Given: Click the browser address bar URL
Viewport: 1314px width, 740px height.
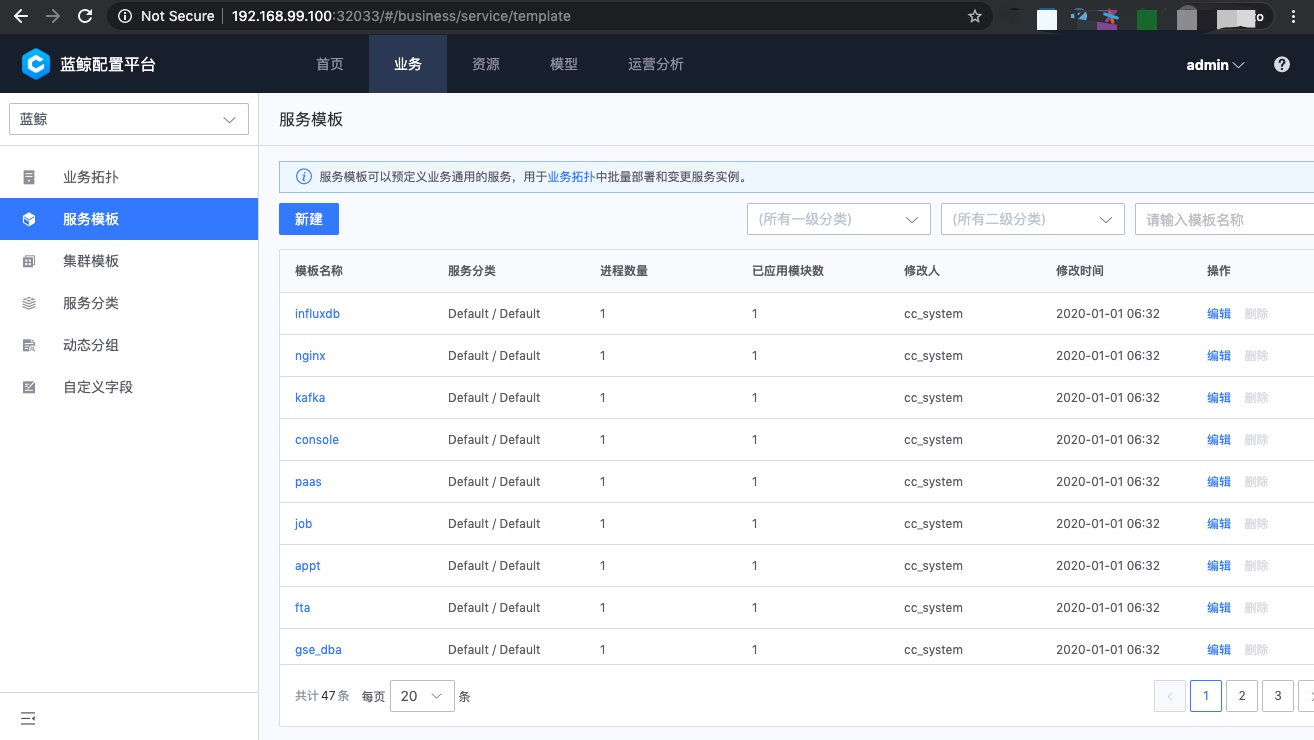Looking at the screenshot, I should [401, 16].
